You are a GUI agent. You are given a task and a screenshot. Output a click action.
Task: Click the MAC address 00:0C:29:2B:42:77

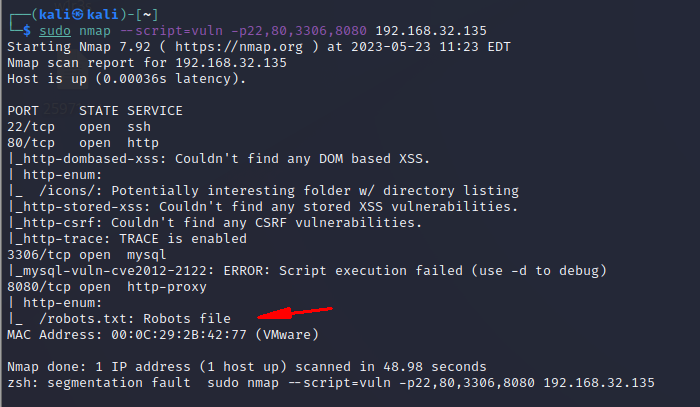click(x=176, y=333)
